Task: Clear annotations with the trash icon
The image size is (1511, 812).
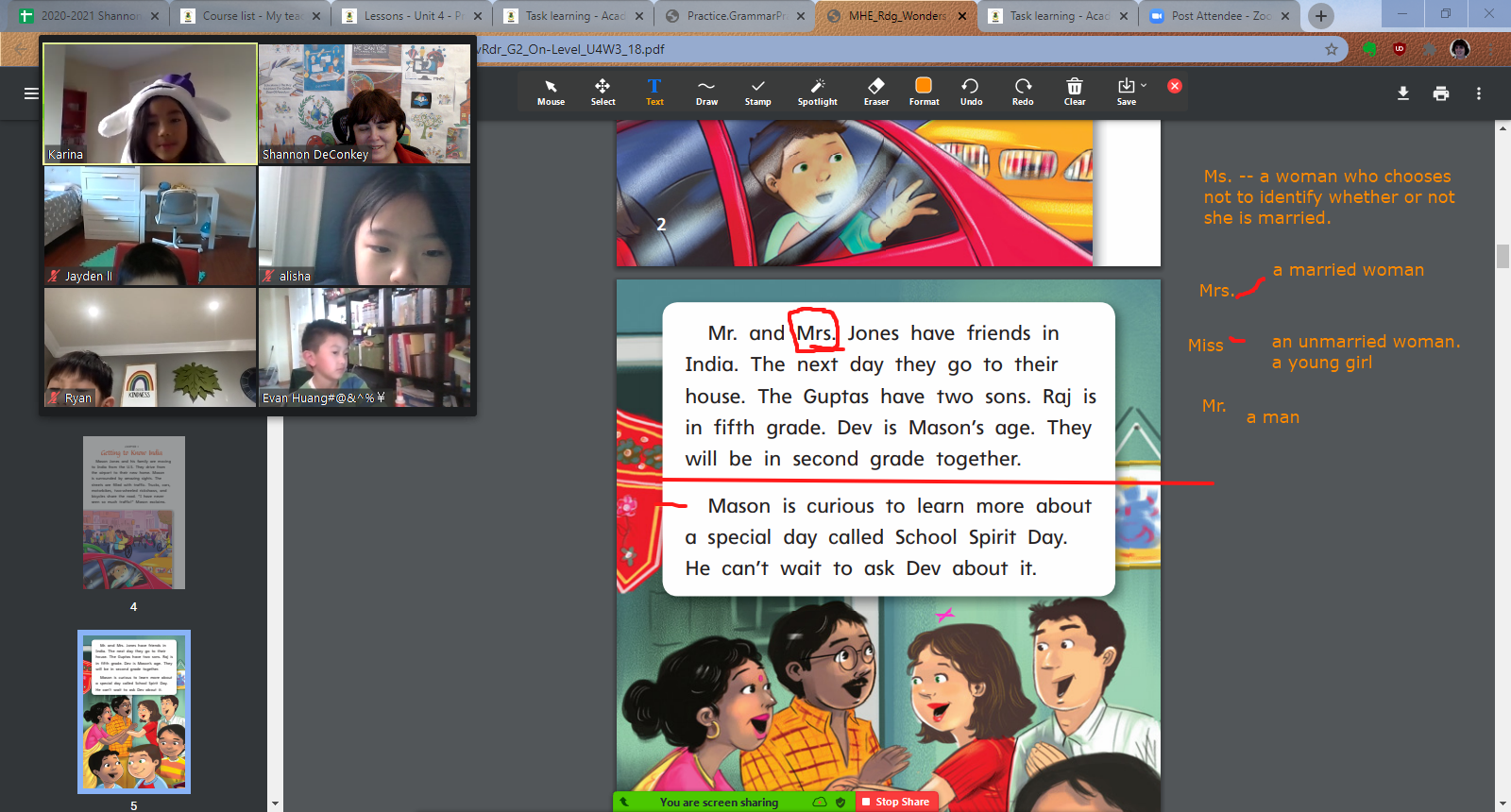Action: coord(1075,92)
